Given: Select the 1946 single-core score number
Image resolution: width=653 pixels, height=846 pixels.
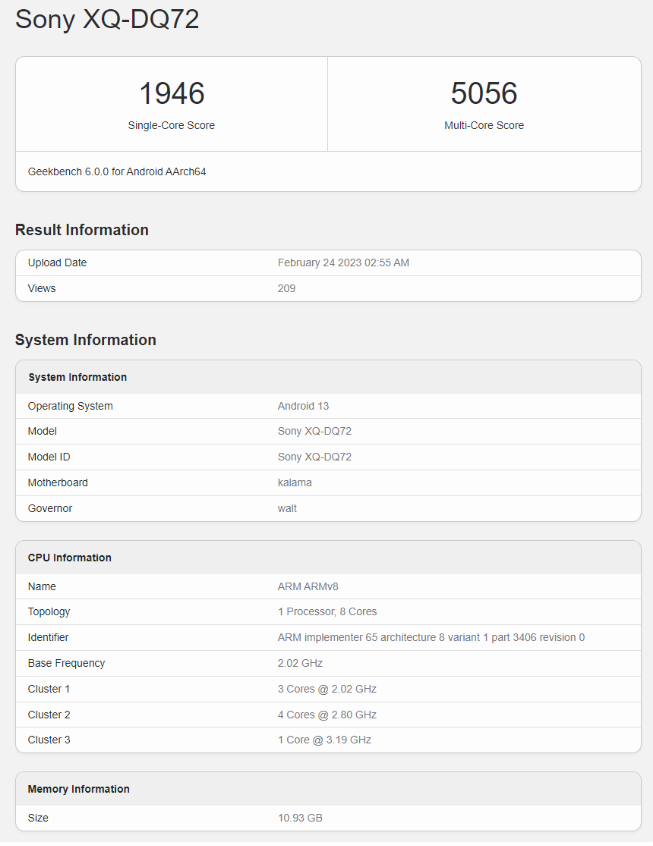Looking at the screenshot, I should [x=171, y=94].
